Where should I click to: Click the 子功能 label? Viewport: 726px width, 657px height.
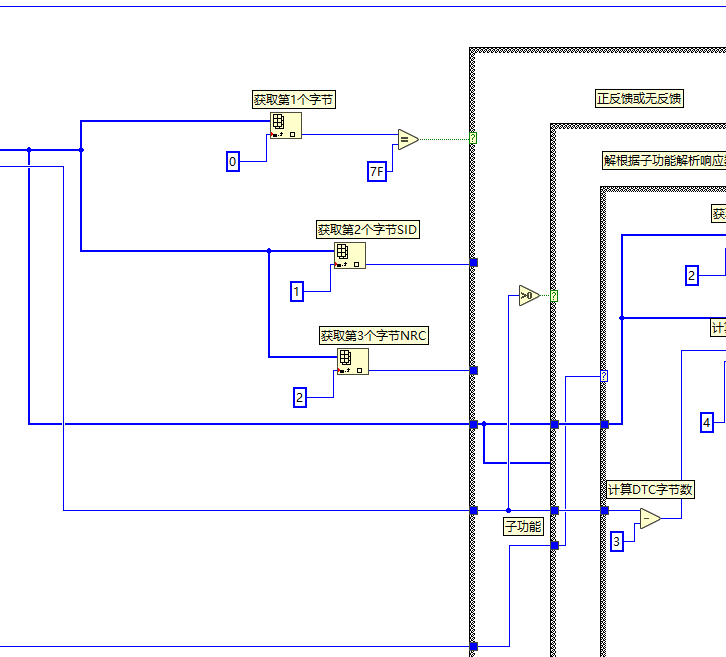click(523, 526)
